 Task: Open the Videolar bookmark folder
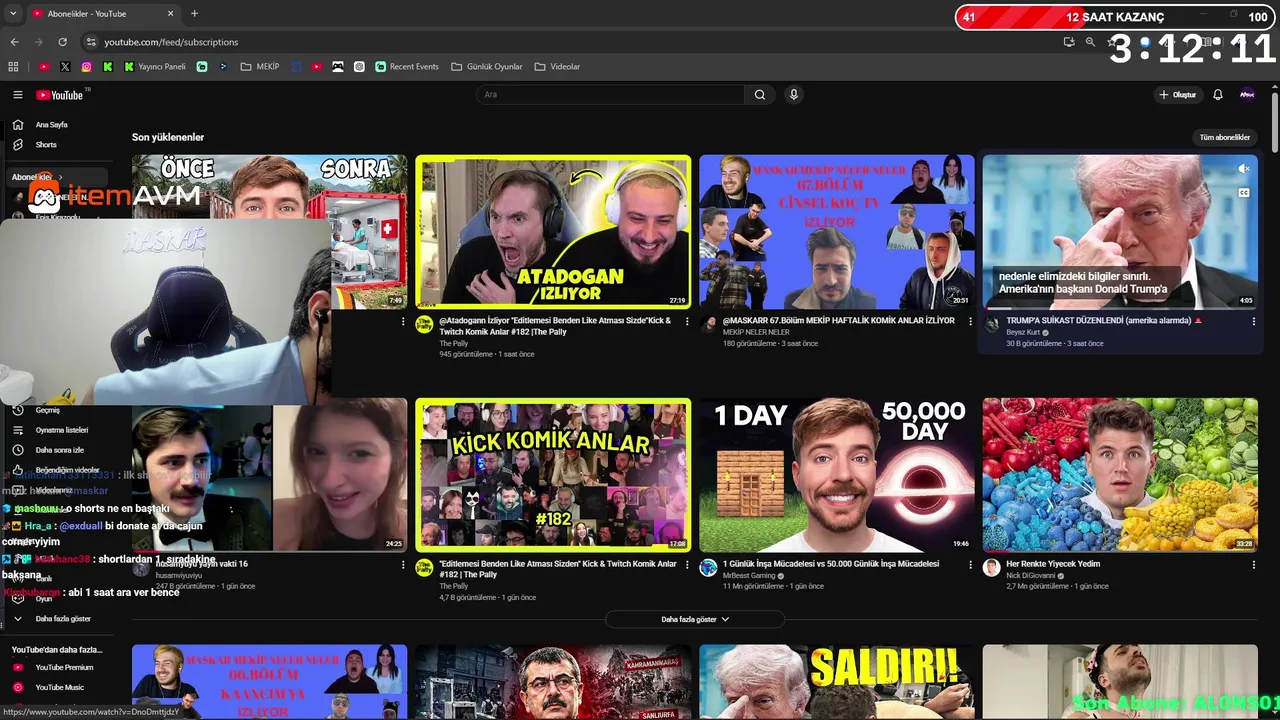tap(557, 67)
